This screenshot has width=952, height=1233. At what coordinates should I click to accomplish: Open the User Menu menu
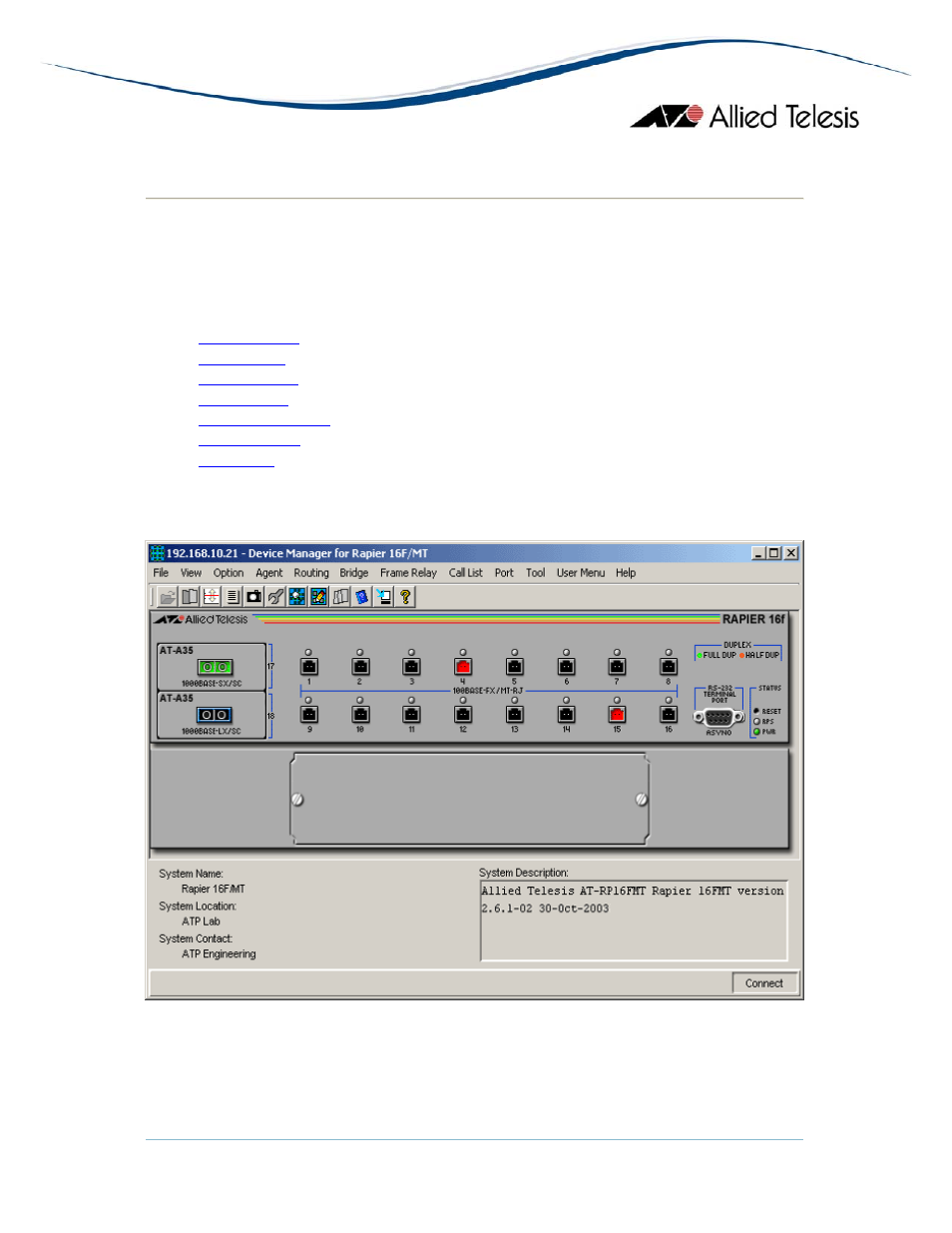pyautogui.click(x=581, y=573)
